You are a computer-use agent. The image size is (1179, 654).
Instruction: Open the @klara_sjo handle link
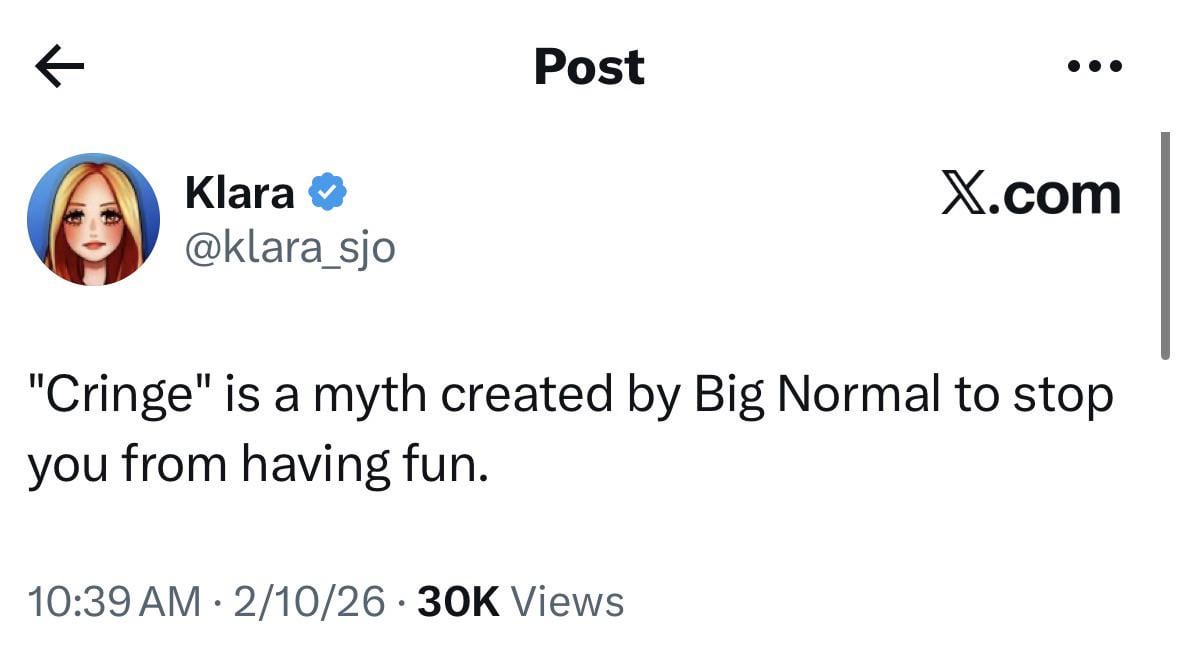tap(290, 246)
